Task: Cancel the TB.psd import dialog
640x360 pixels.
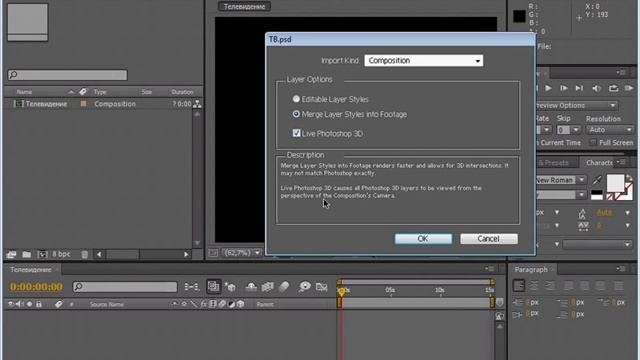Action: click(x=489, y=239)
